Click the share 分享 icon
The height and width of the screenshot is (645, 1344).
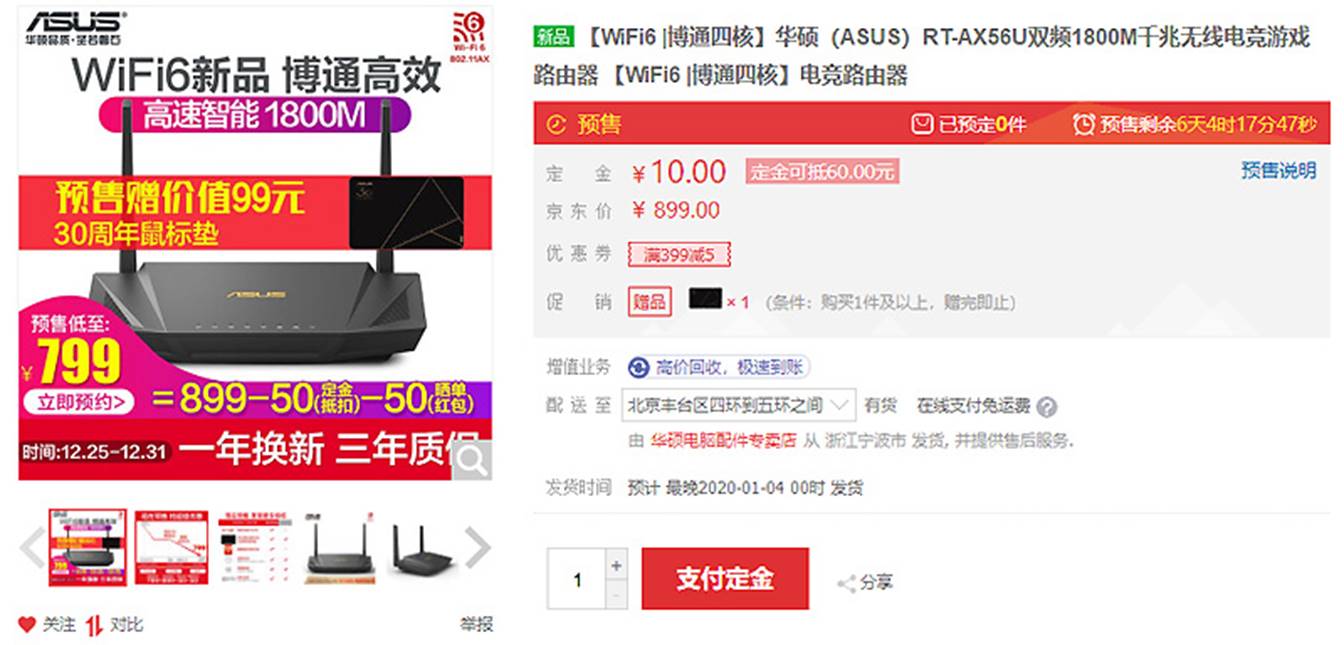tap(846, 583)
